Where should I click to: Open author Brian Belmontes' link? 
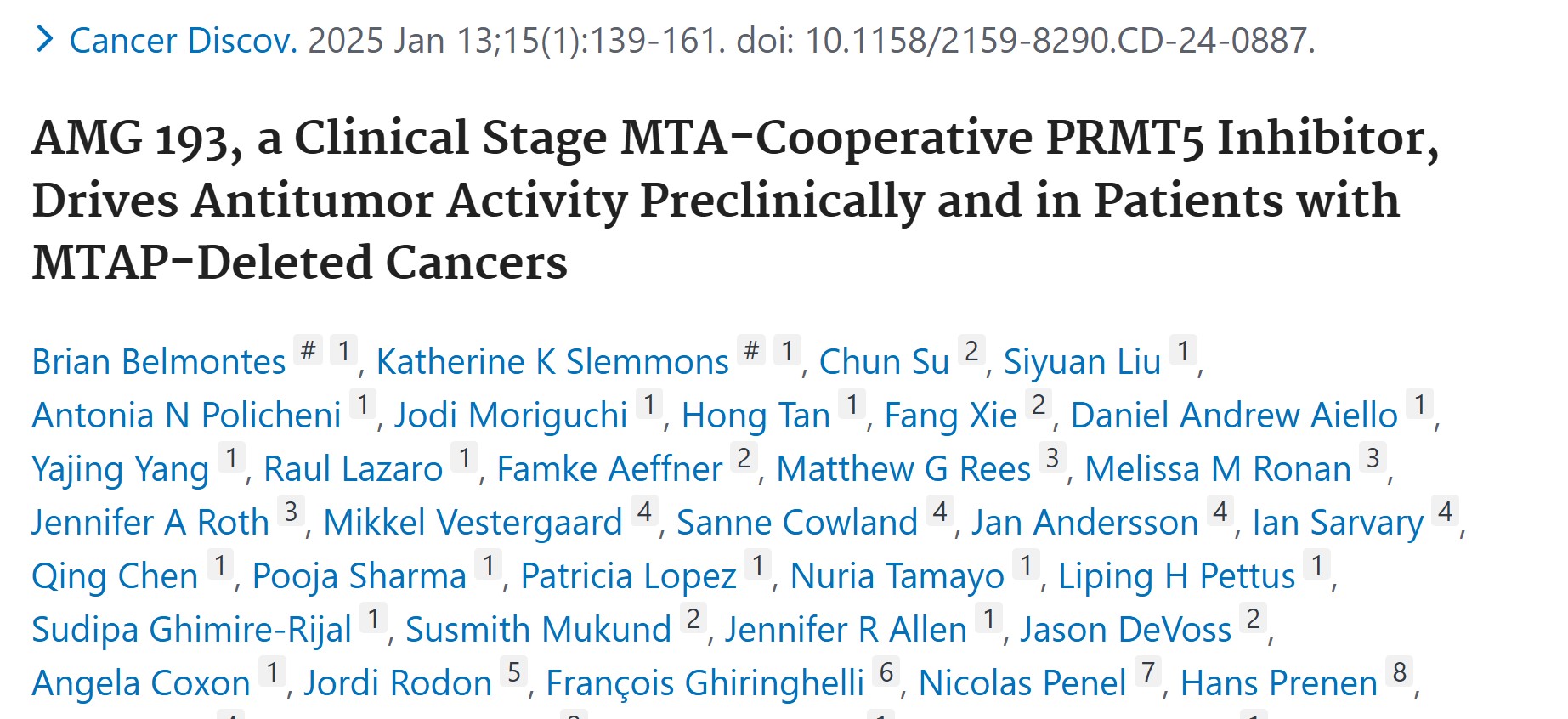point(159,362)
